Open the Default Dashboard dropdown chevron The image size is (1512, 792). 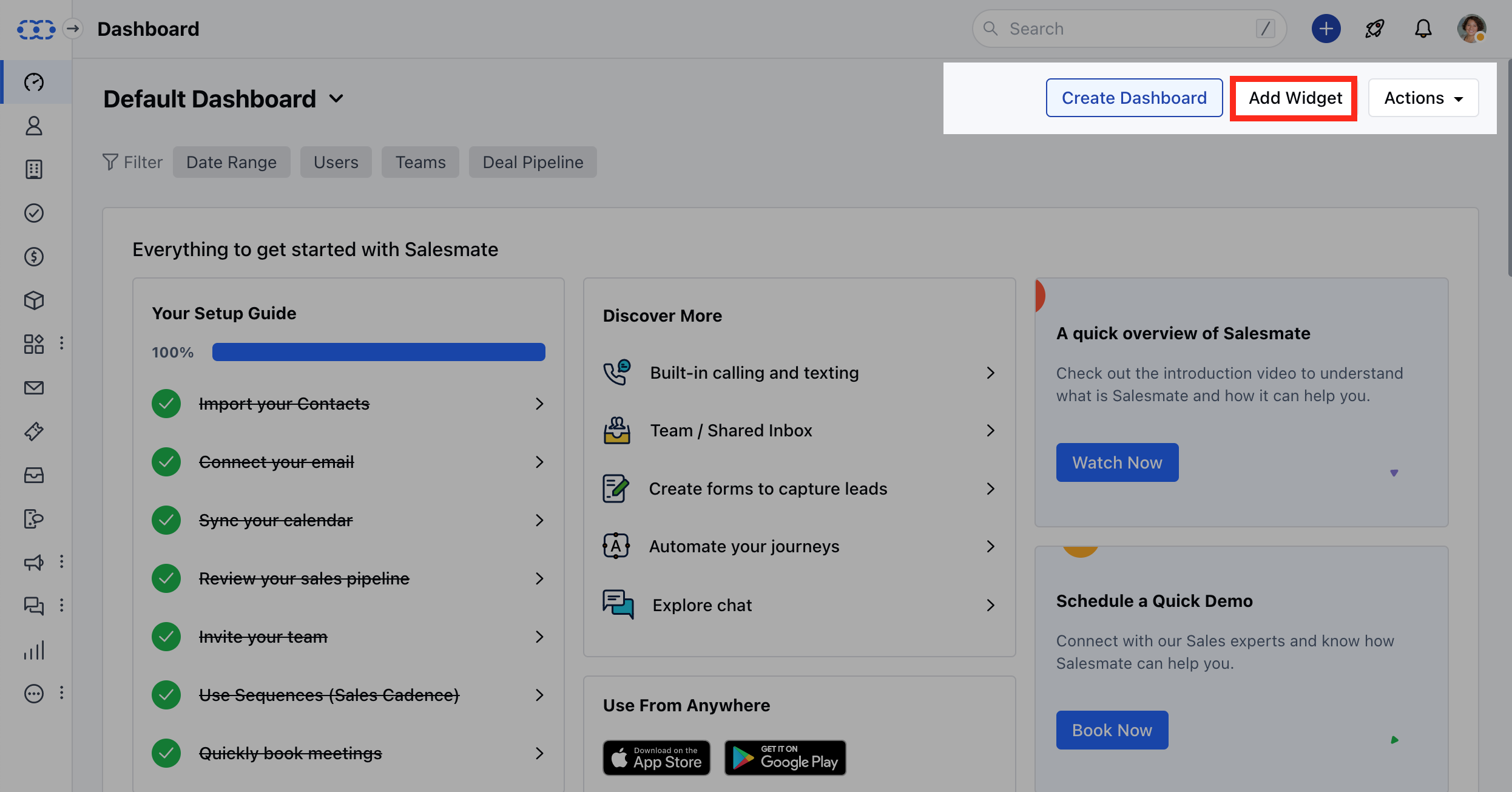pos(336,99)
